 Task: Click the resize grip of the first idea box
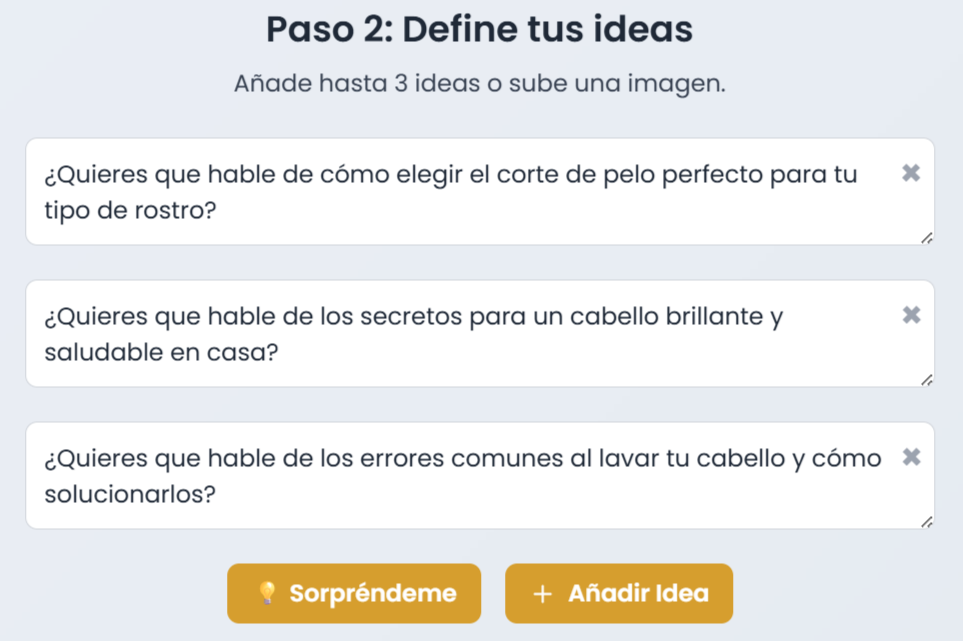pos(928,237)
